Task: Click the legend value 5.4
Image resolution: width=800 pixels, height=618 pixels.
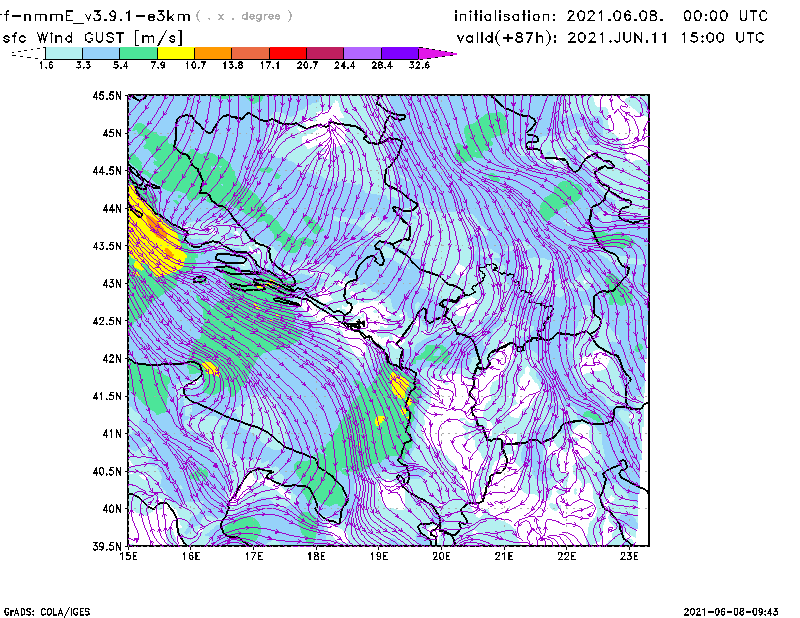Action: coord(120,65)
